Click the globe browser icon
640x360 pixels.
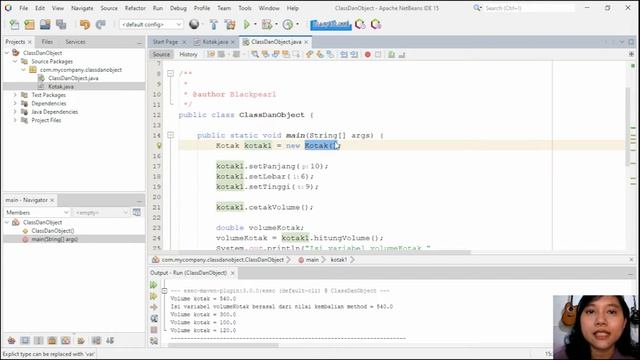[194, 24]
